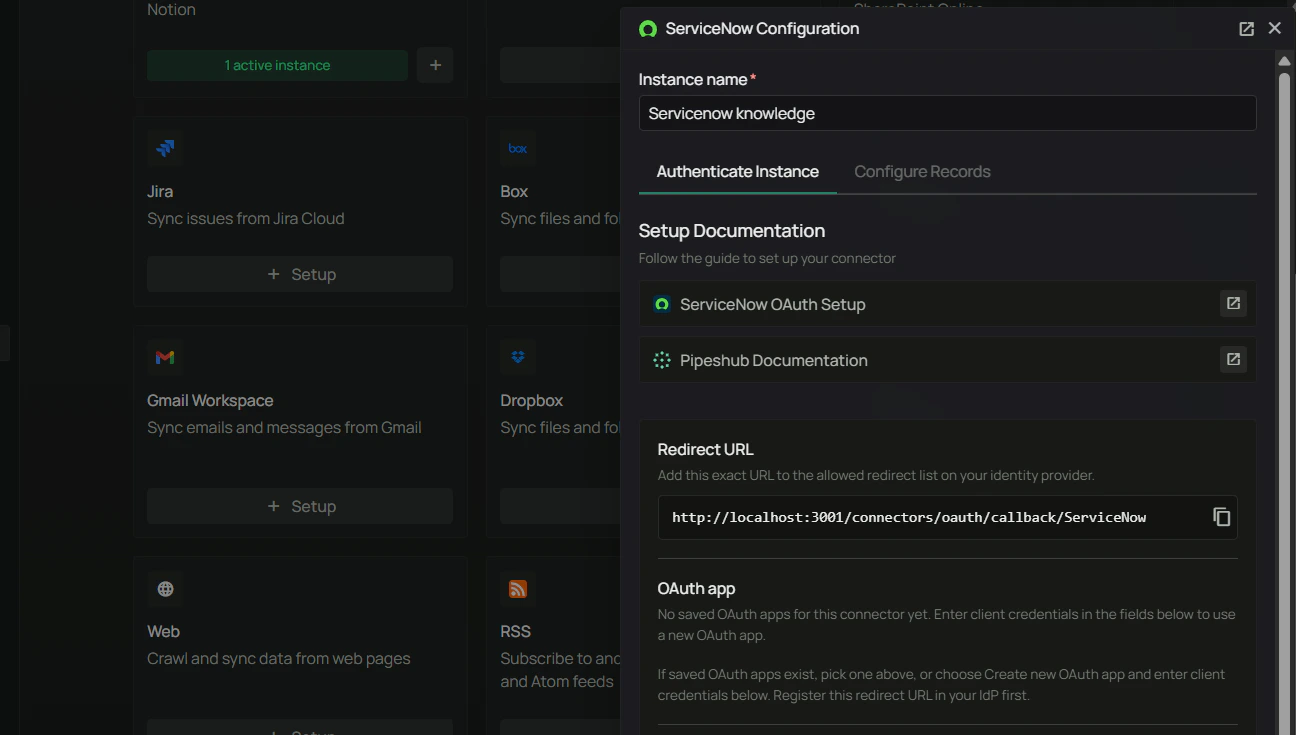
Task: Click 'Sync issues from Jira Cloud' text
Action: coord(246,218)
